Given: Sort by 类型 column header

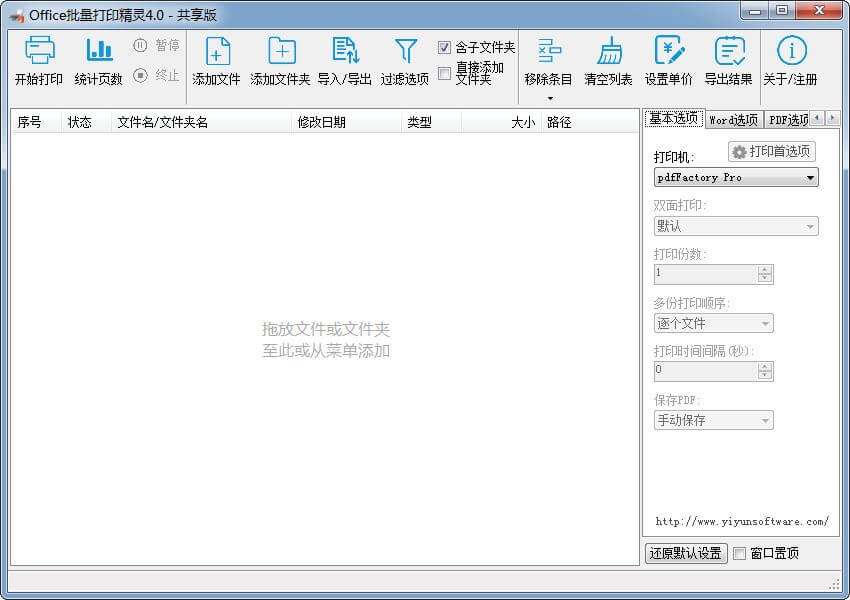Looking at the screenshot, I should pyautogui.click(x=432, y=122).
